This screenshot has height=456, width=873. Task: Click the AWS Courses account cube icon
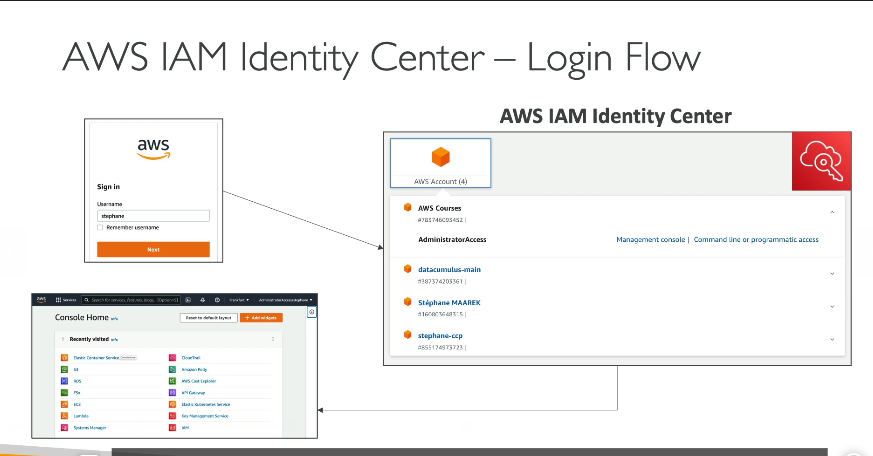coord(408,207)
